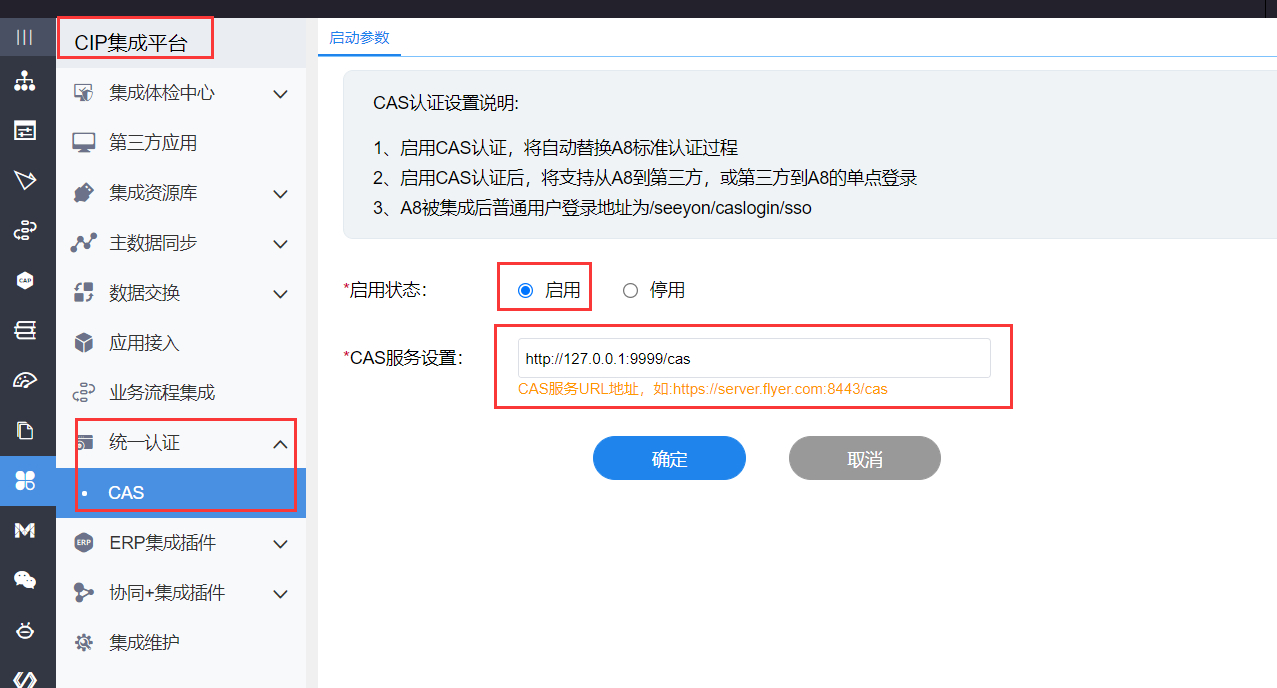
Task: Open 第三方应用 menu label
Action: point(153,143)
